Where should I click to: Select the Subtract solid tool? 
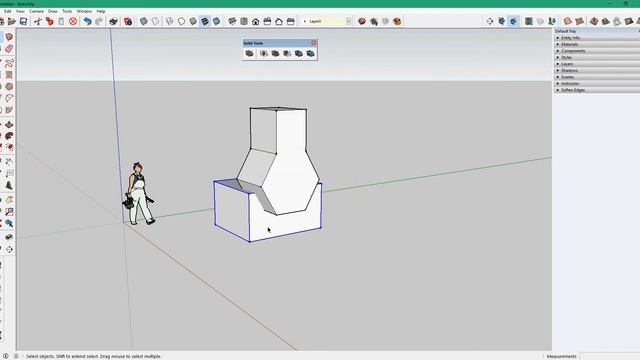pos(287,53)
